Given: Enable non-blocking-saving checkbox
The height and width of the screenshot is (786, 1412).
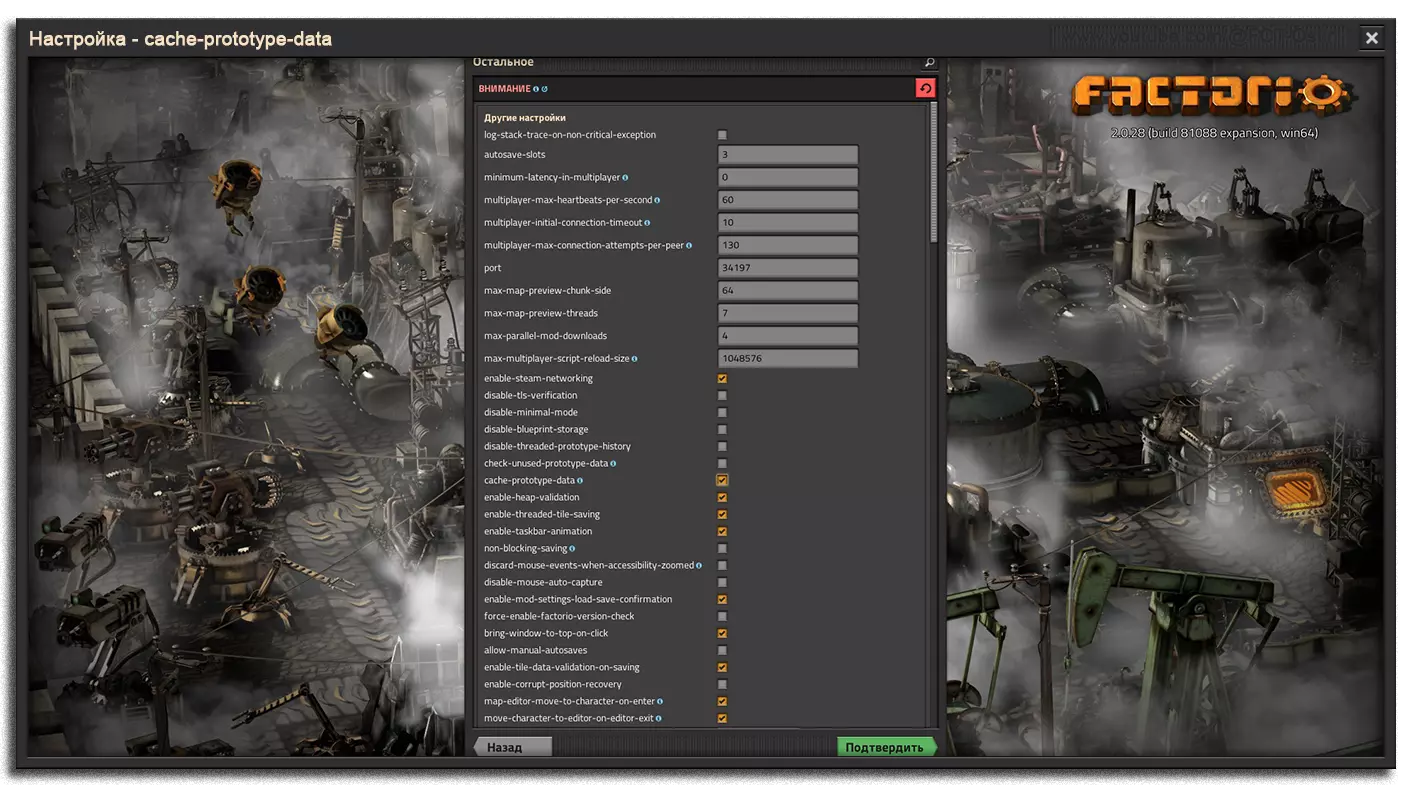Looking at the screenshot, I should point(722,549).
